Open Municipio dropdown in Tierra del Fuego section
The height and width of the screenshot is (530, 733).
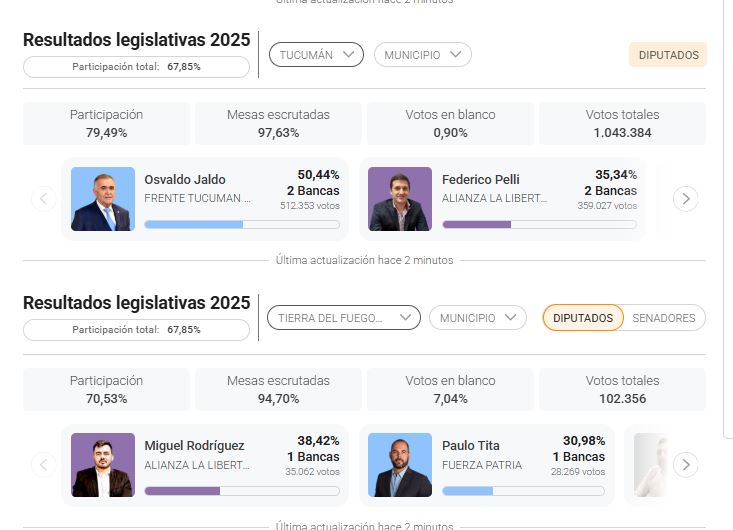click(x=477, y=318)
